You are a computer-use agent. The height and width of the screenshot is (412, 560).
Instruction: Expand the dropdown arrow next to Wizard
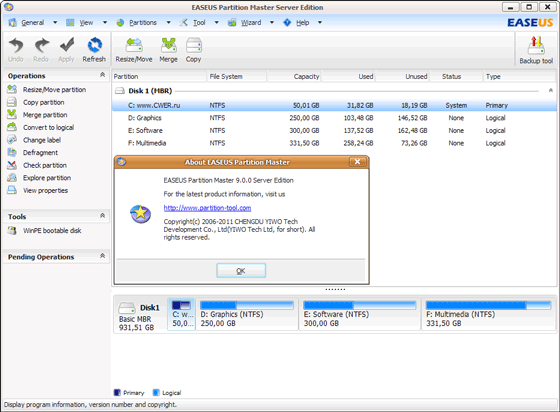(272, 22)
